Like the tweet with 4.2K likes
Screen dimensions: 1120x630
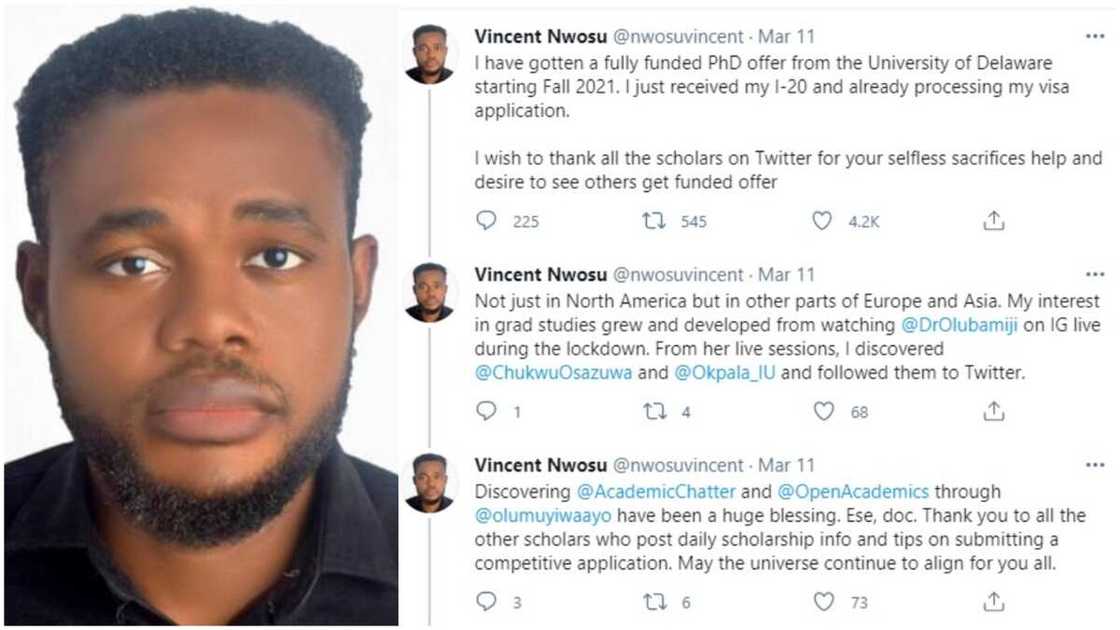tap(824, 219)
